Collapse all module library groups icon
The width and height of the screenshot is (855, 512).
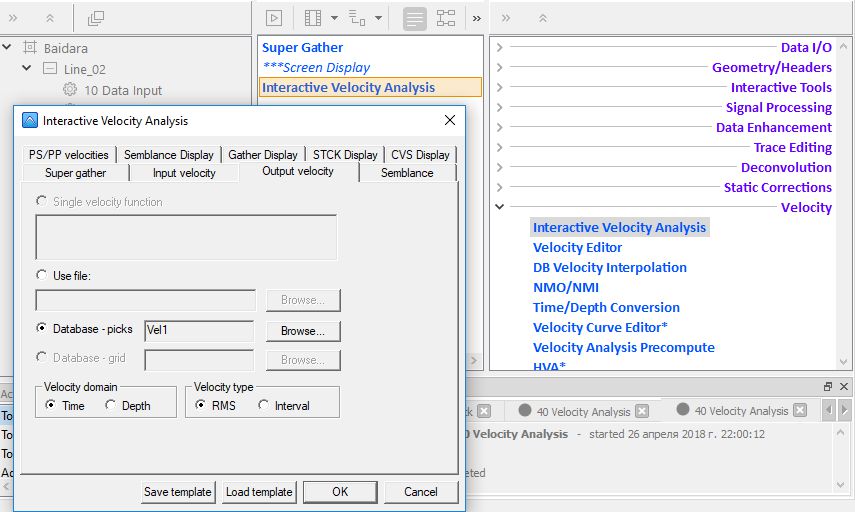(543, 18)
